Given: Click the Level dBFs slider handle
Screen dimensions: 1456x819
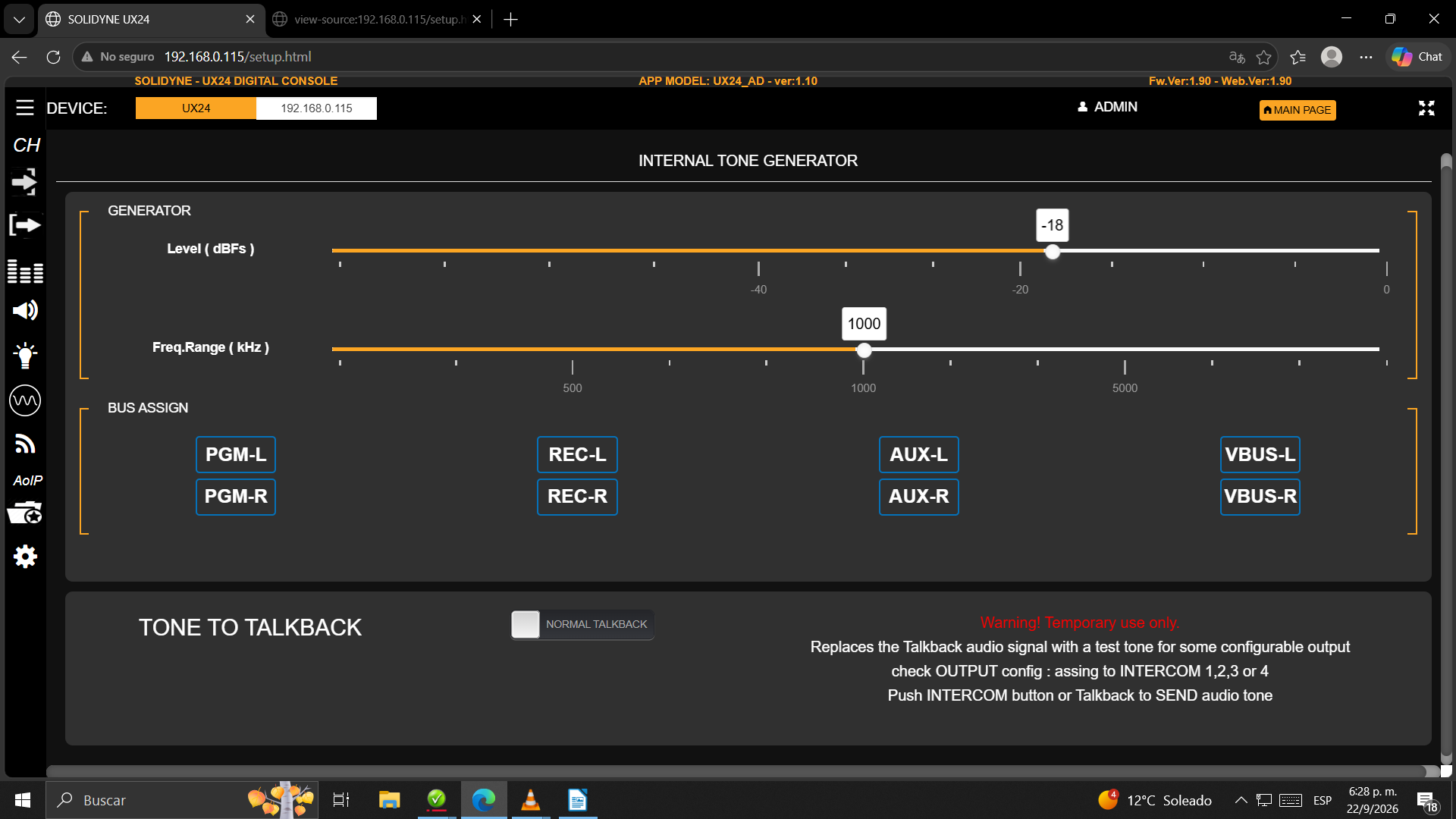Looking at the screenshot, I should point(1053,252).
